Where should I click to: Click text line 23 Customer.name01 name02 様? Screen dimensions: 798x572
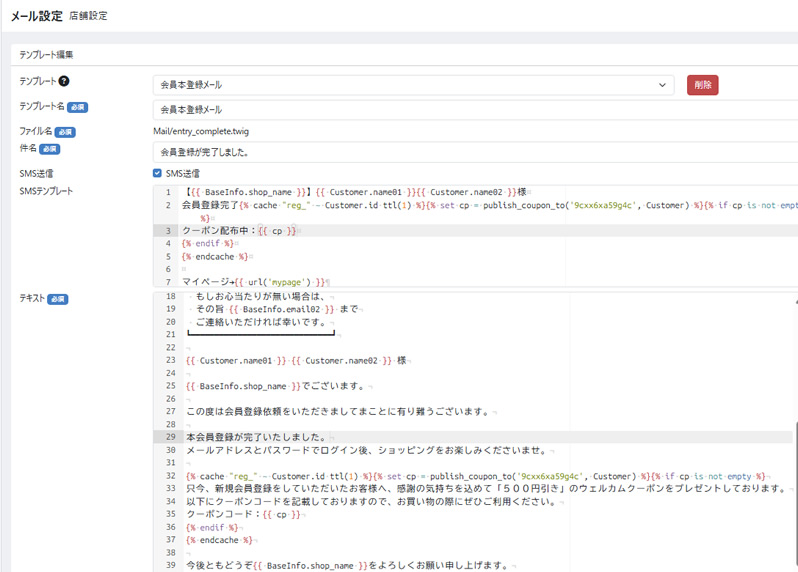pyautogui.click(x=296, y=360)
